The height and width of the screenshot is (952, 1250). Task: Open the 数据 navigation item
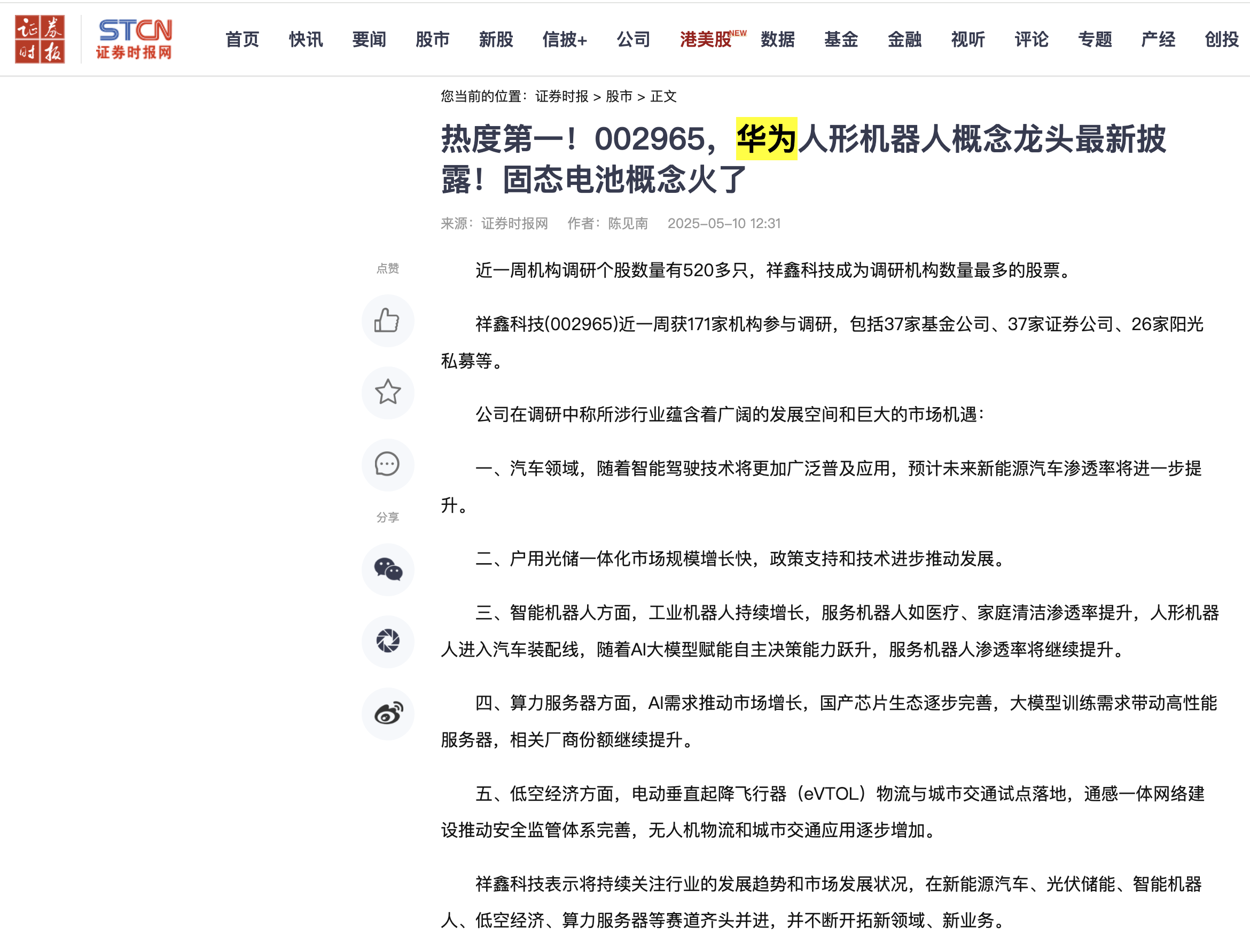pyautogui.click(x=777, y=39)
